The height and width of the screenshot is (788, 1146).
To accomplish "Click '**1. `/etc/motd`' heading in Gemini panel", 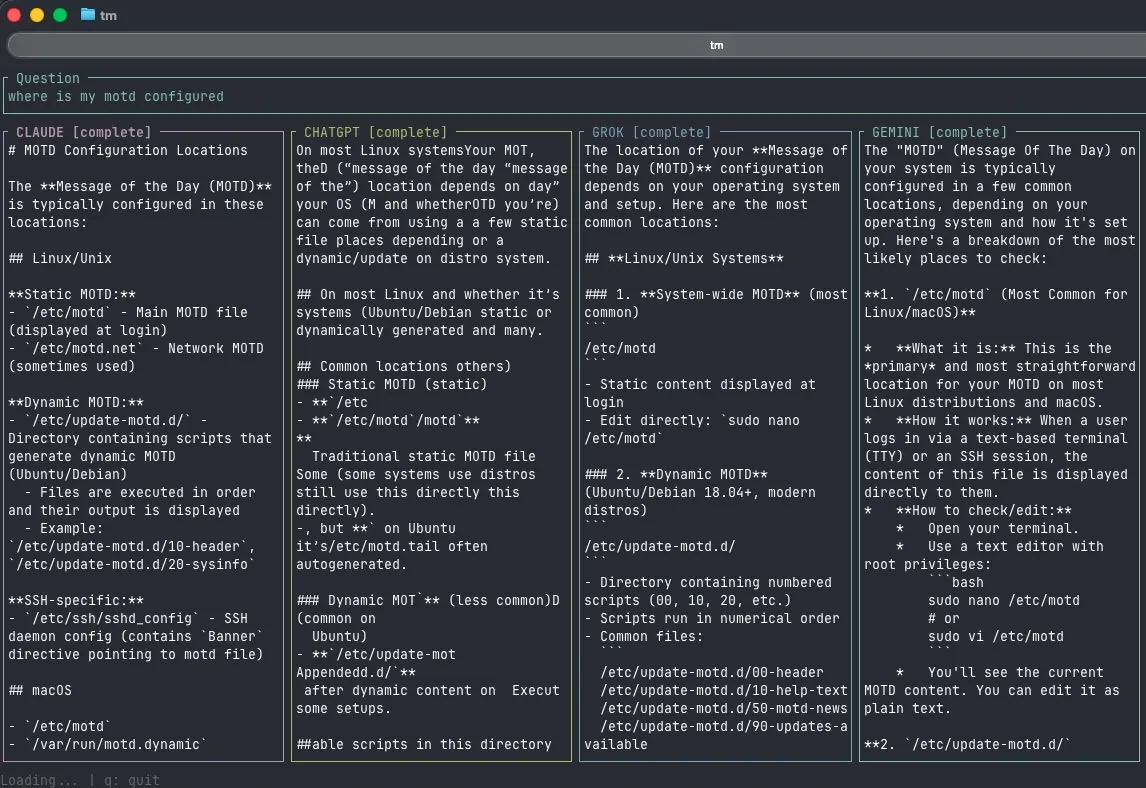I will [928, 295].
